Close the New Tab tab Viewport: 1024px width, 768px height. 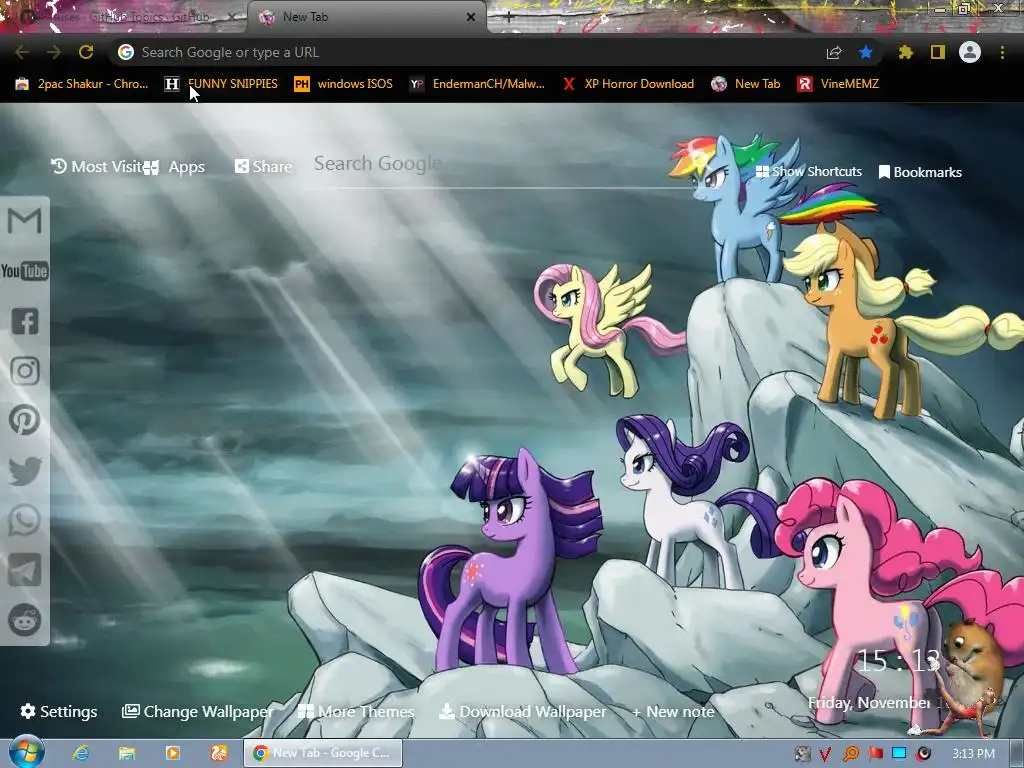(x=471, y=17)
